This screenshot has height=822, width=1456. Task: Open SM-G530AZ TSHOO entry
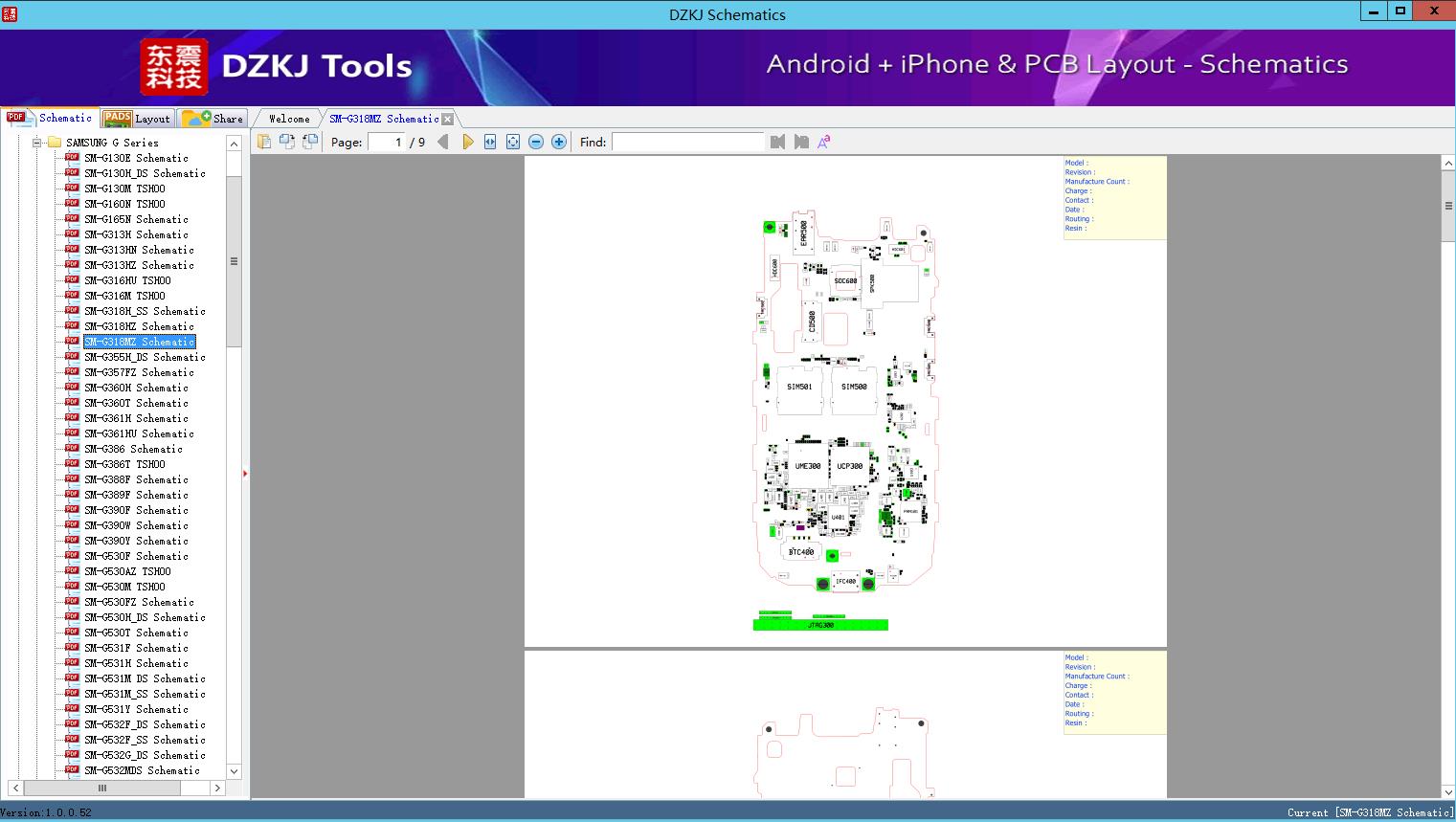point(127,571)
